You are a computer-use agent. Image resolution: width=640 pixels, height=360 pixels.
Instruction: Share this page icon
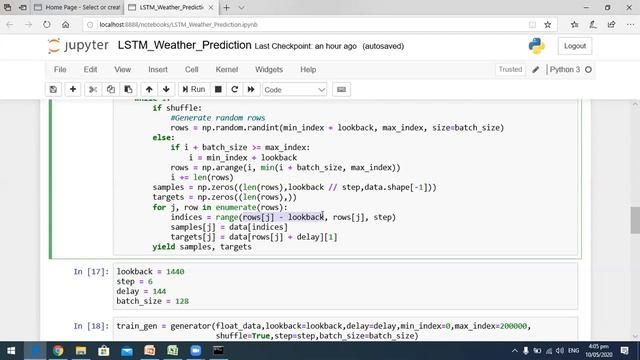click(x=611, y=24)
